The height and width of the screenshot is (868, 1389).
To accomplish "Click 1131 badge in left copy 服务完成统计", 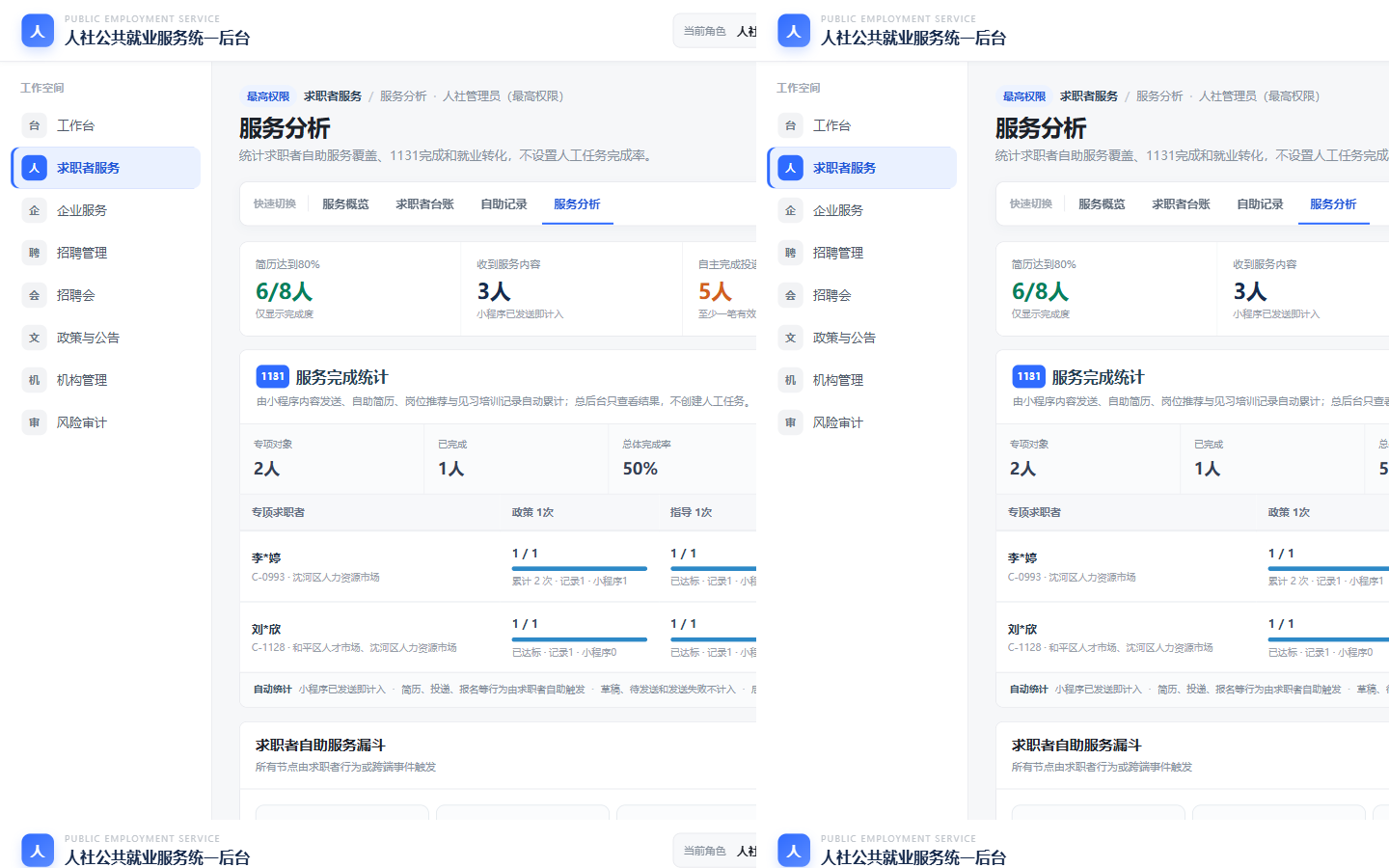I will [x=273, y=376].
